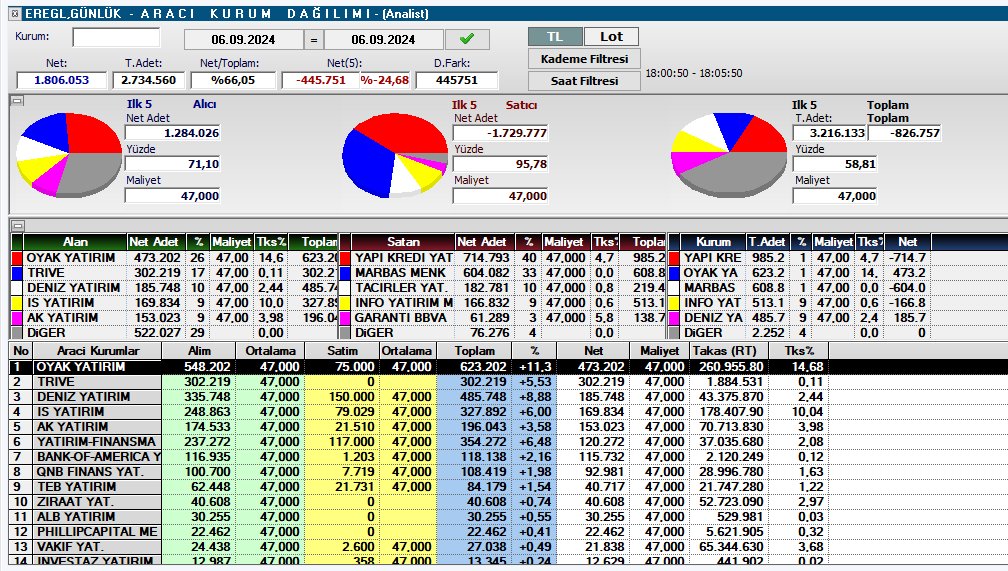Screen dimensions: 1008x571
Task: Select the OYAK YATIRIM row in bottom table
Action: click(x=508, y=367)
